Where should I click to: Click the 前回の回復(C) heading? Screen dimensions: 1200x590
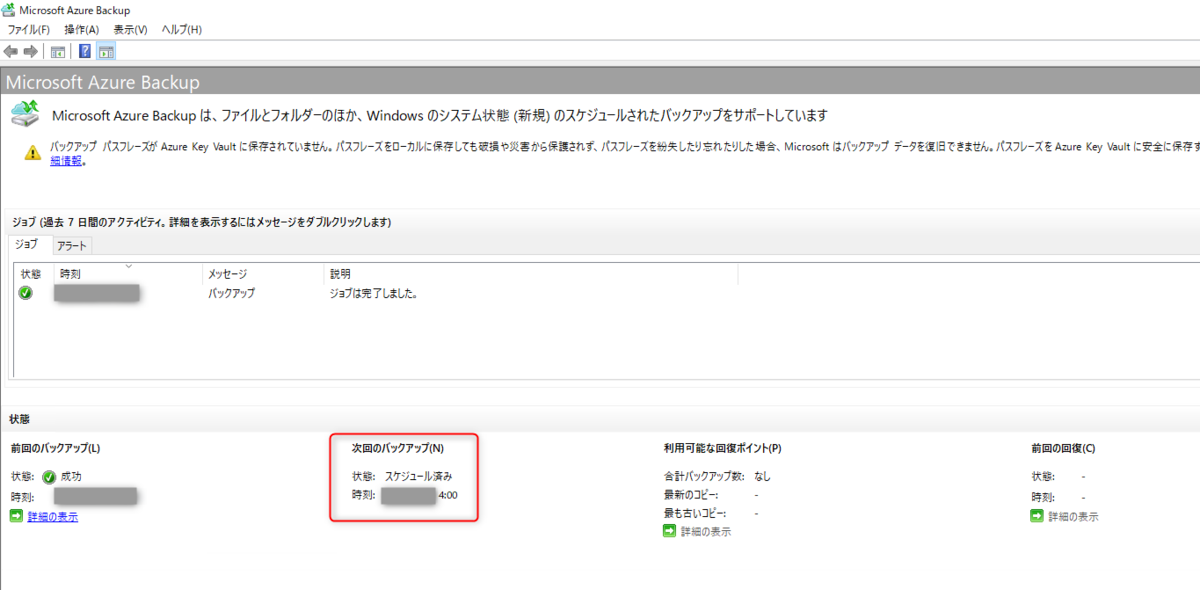(1063, 449)
